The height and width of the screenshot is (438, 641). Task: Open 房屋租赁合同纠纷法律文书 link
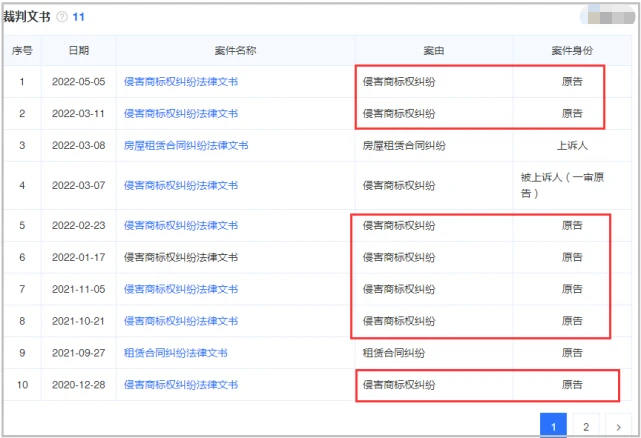pyautogui.click(x=185, y=145)
